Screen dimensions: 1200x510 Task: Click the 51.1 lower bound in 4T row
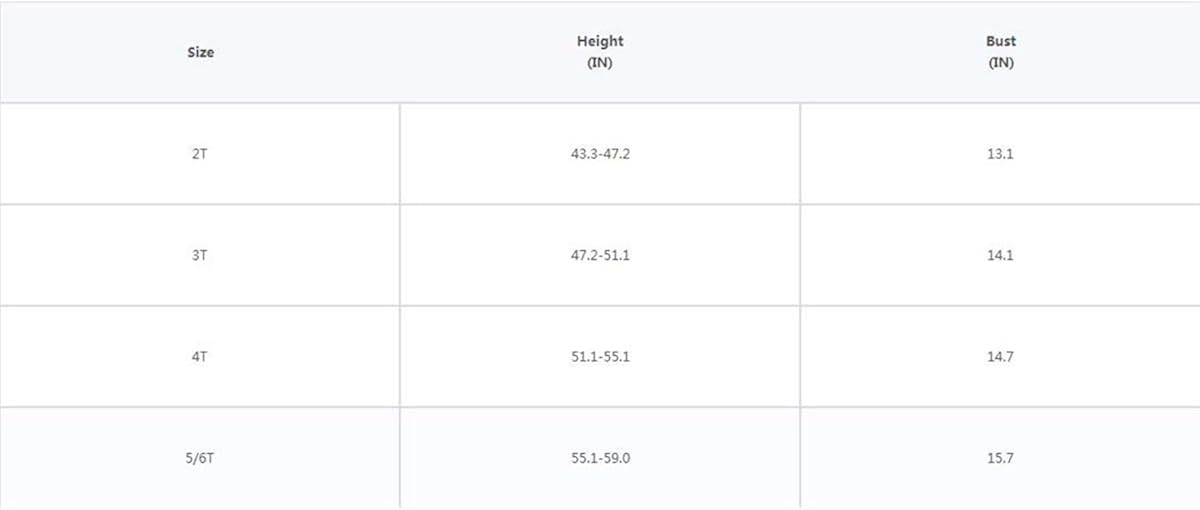(584, 357)
